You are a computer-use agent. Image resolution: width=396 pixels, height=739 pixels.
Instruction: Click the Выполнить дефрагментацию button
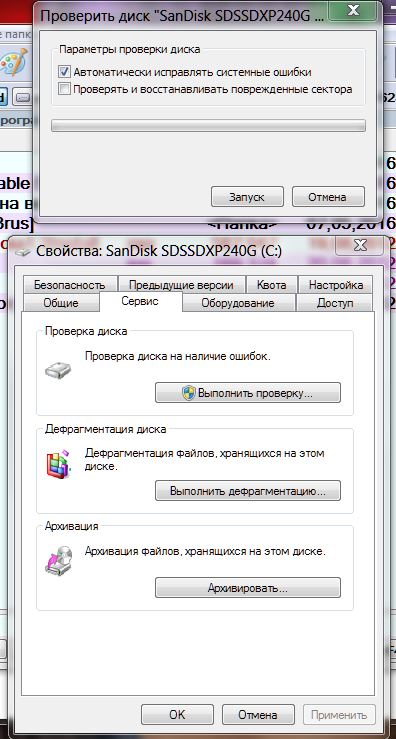click(x=248, y=491)
